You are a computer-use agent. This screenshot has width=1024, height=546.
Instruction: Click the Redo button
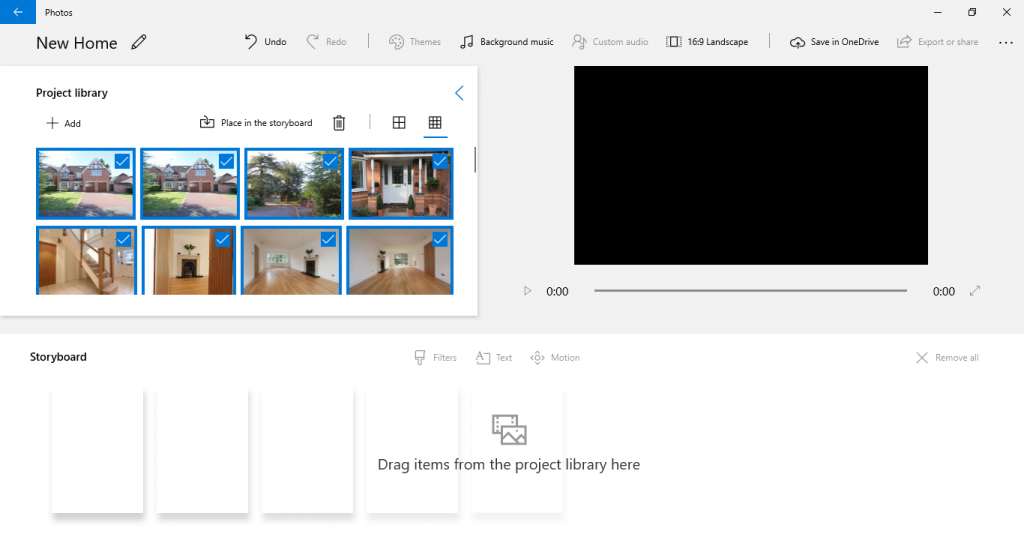327,42
